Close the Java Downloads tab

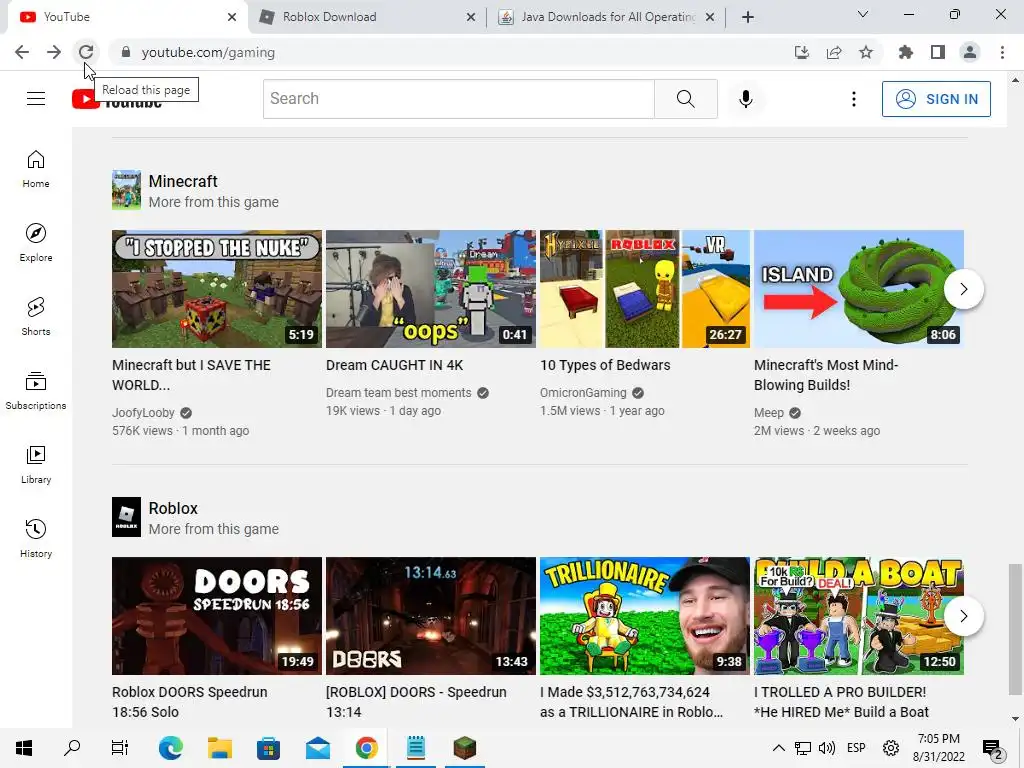(710, 17)
